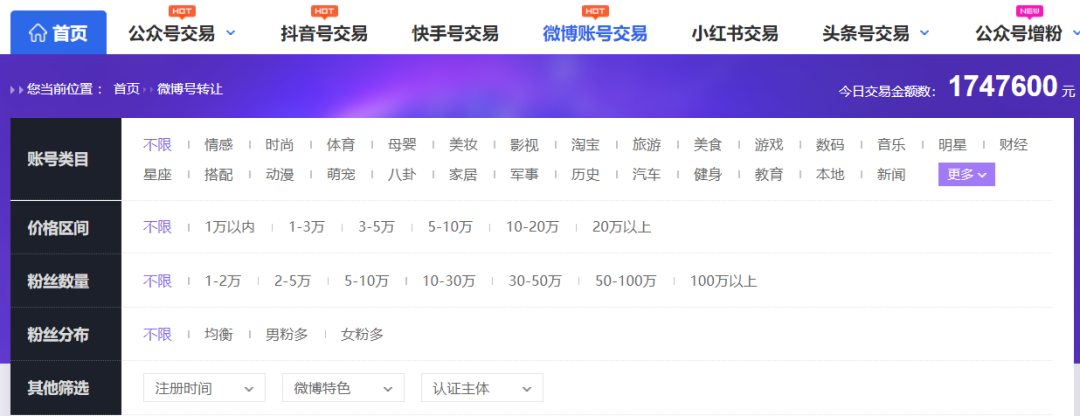
Task: Select 100万以上 fan count option
Action: [x=723, y=281]
